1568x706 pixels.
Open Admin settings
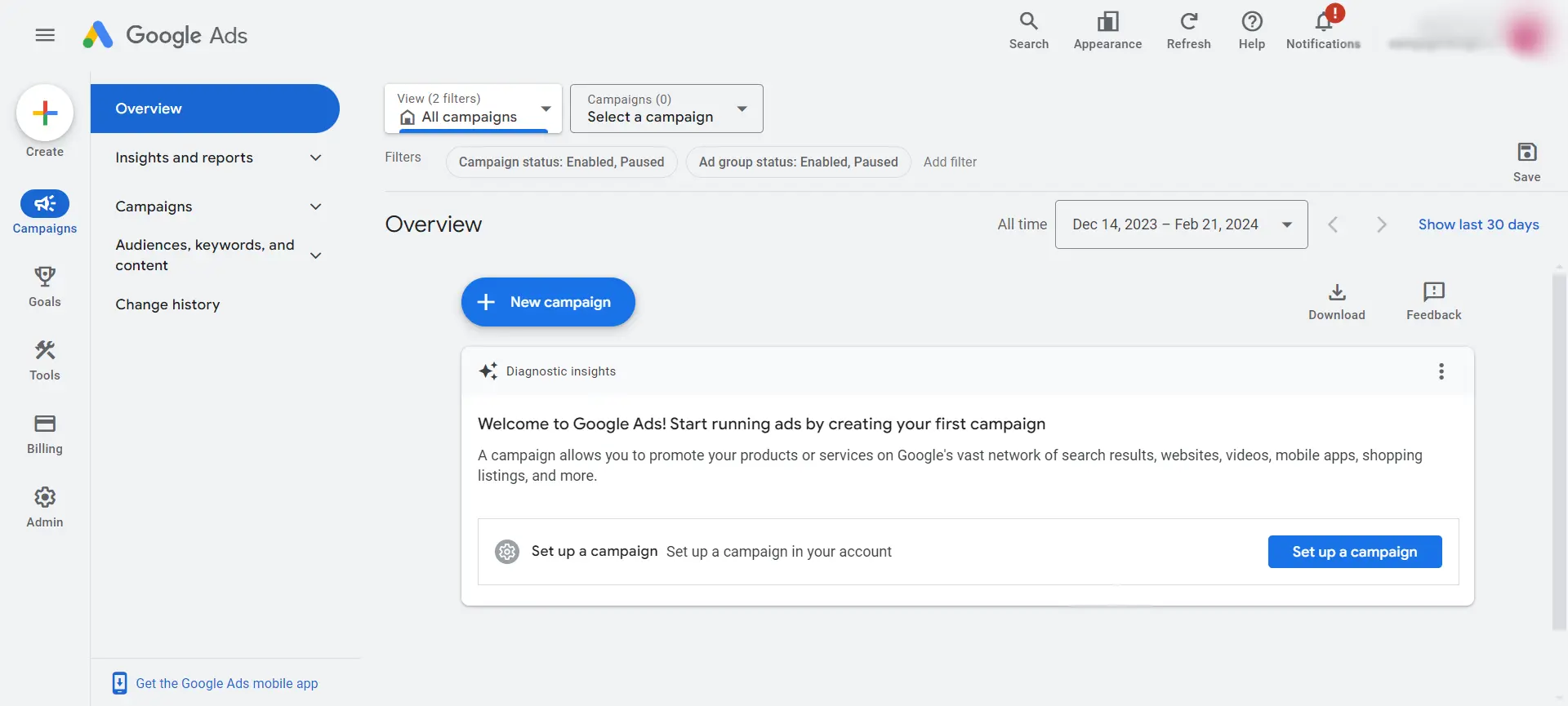pos(45,507)
